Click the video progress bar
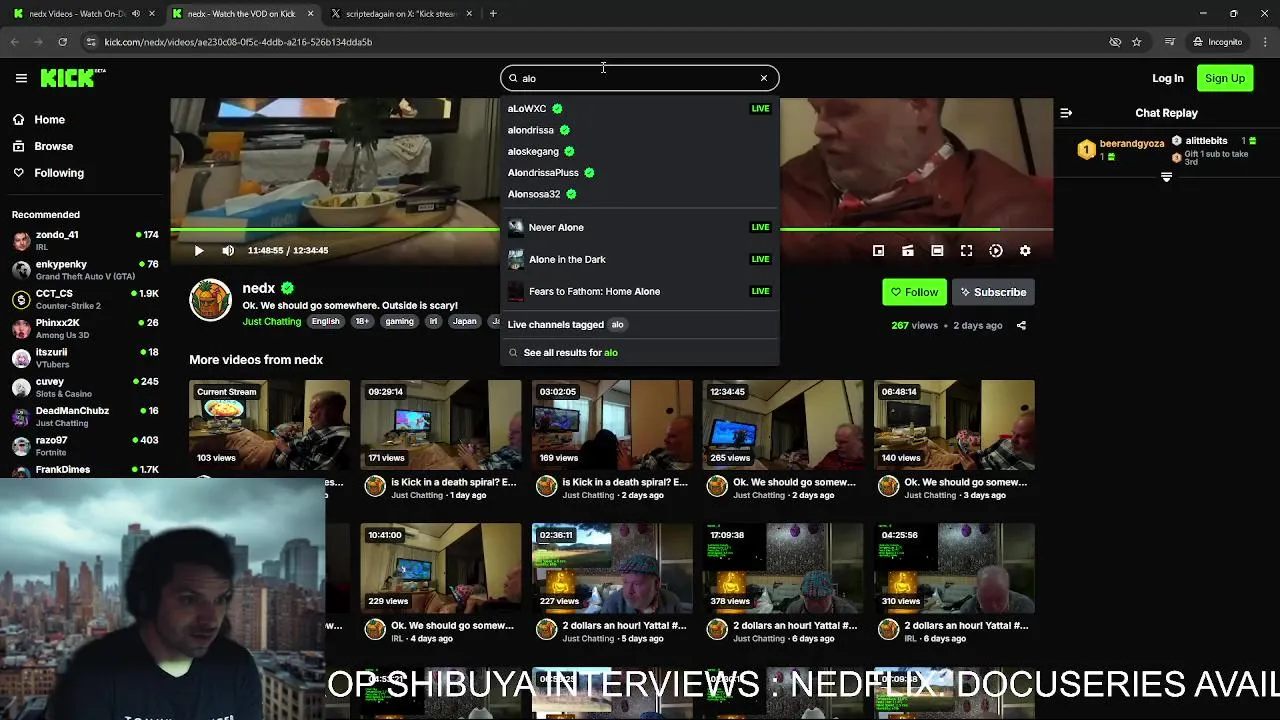This screenshot has height=720, width=1280. pyautogui.click(x=611, y=231)
